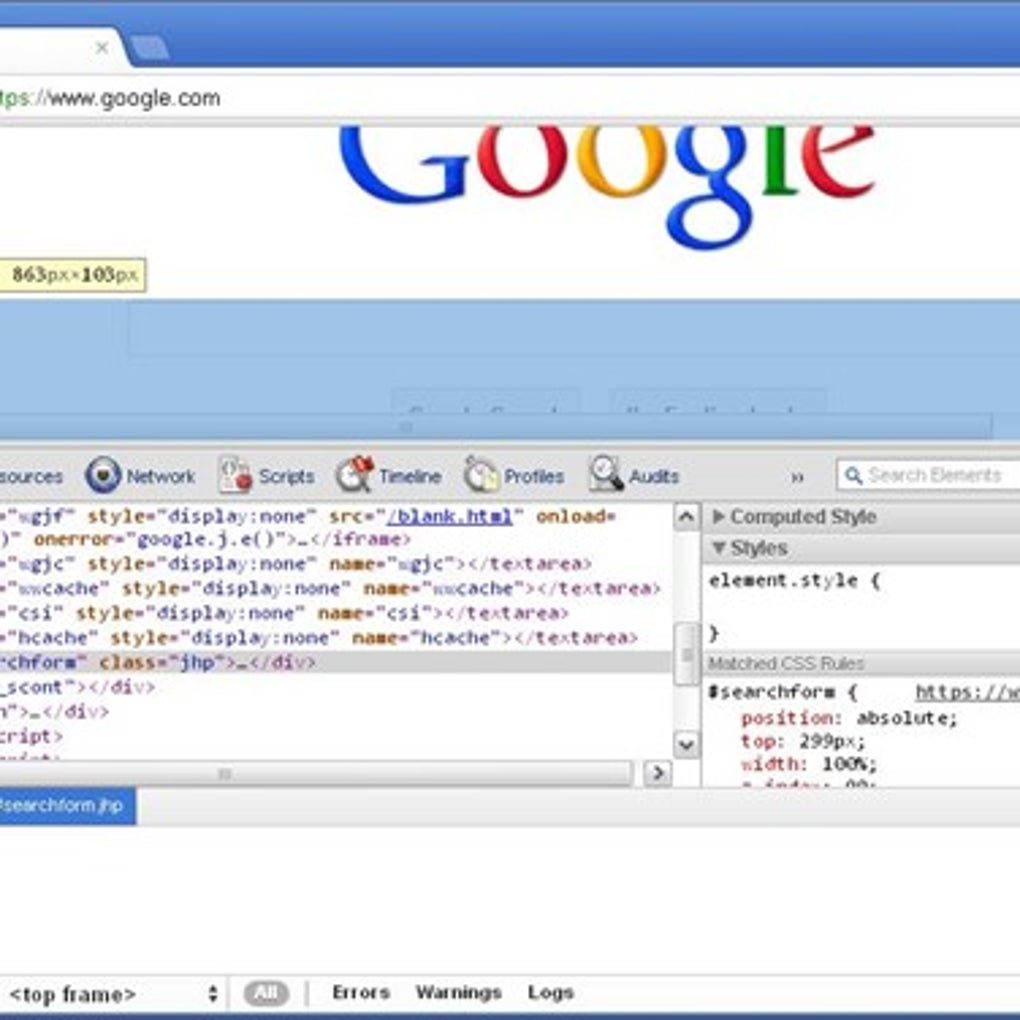Show more DevTools panels chevron
The width and height of the screenshot is (1020, 1020).
coord(798,477)
